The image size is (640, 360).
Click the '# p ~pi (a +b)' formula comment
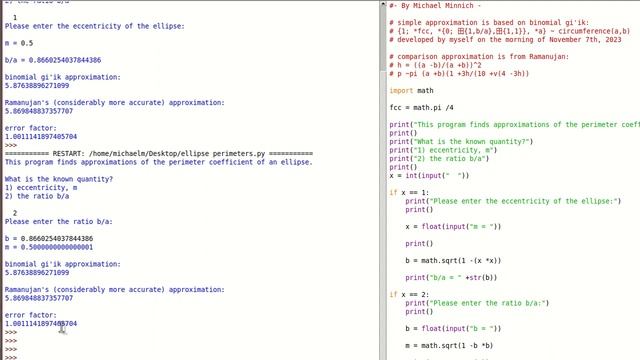click(459, 73)
